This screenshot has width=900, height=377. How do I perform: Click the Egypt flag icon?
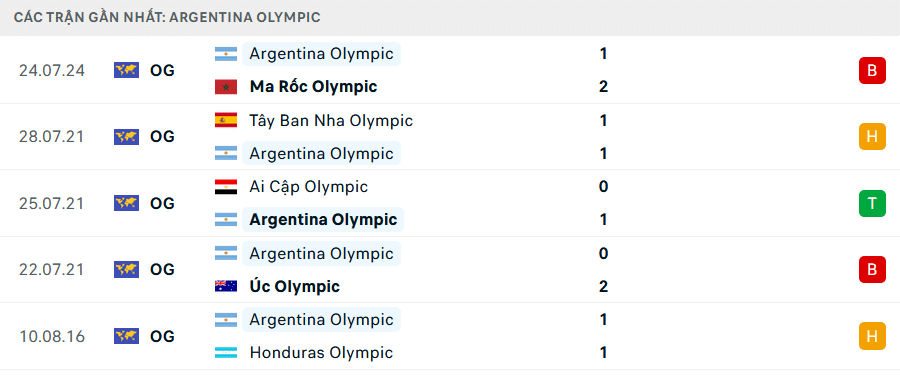[x=226, y=187]
